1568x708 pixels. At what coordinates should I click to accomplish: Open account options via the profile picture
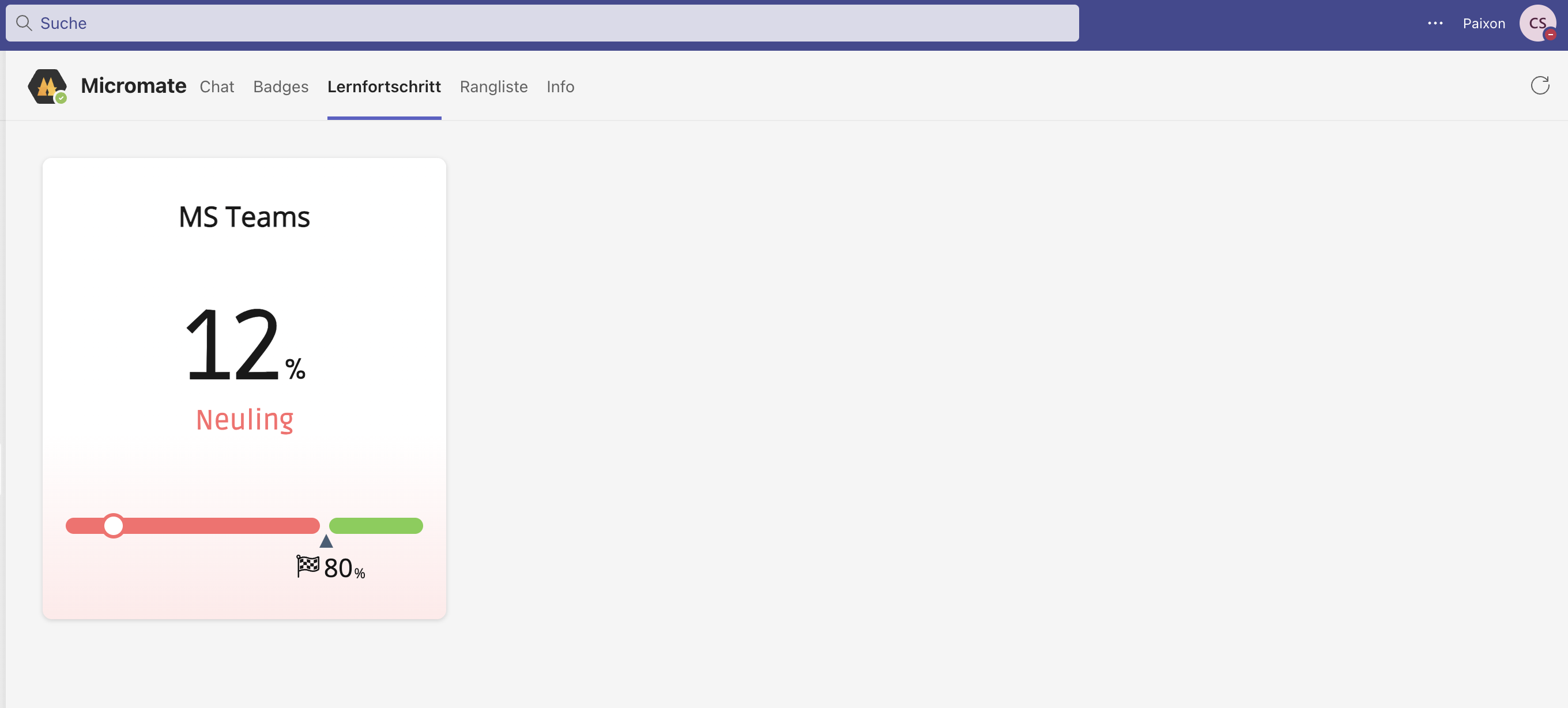[1538, 23]
